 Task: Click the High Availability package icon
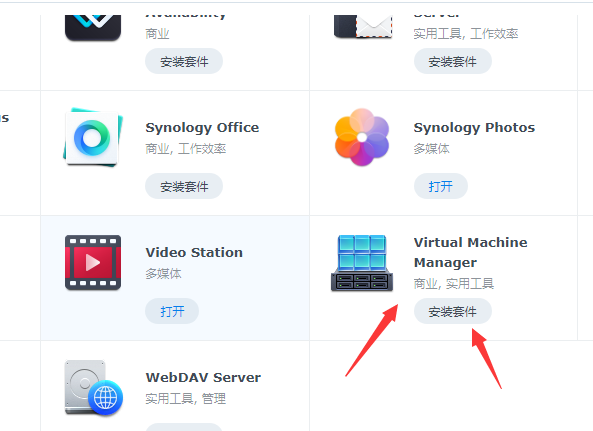pyautogui.click(x=93, y=28)
